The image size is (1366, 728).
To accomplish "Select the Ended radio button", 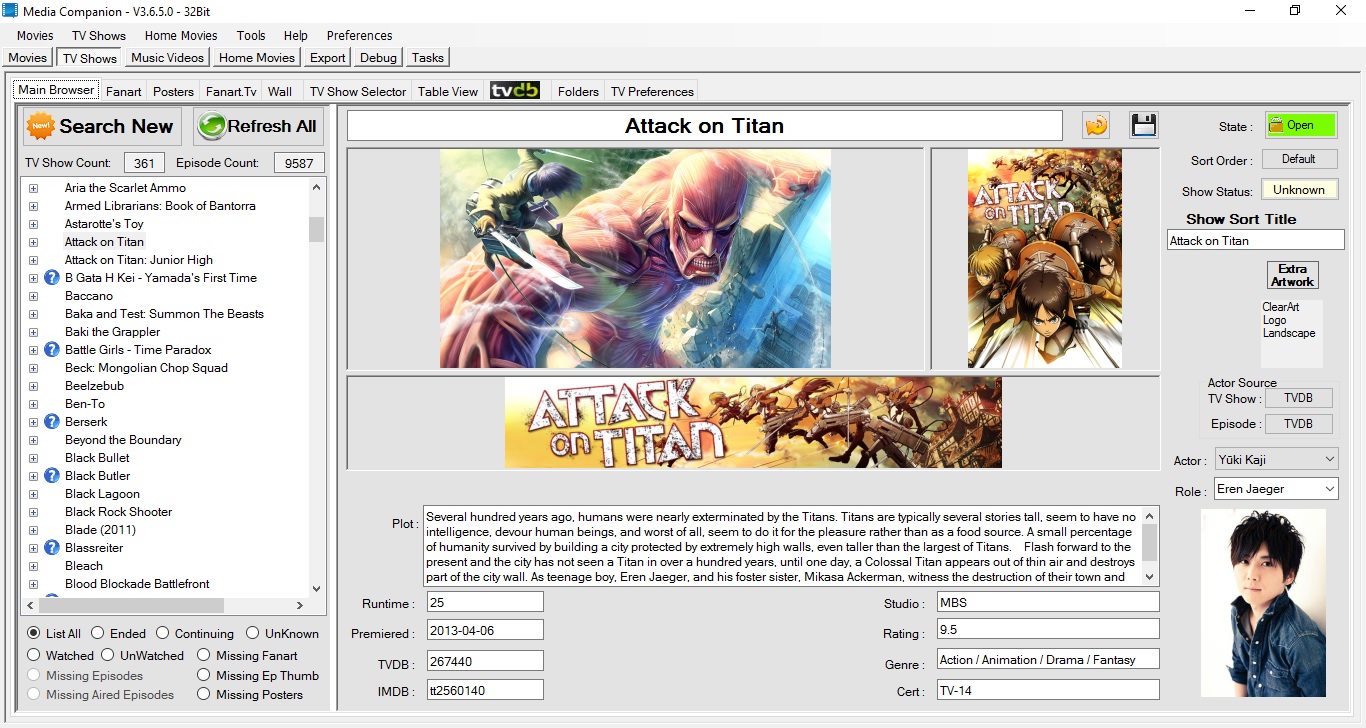I will tap(98, 633).
